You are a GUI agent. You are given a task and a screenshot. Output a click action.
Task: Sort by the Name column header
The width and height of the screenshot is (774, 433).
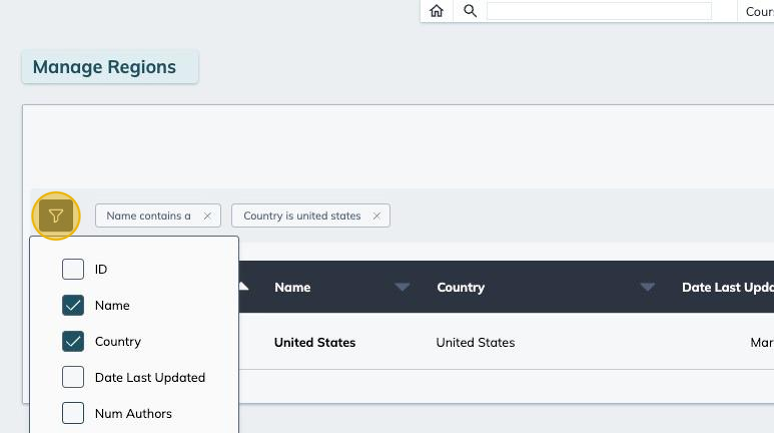[x=292, y=287]
